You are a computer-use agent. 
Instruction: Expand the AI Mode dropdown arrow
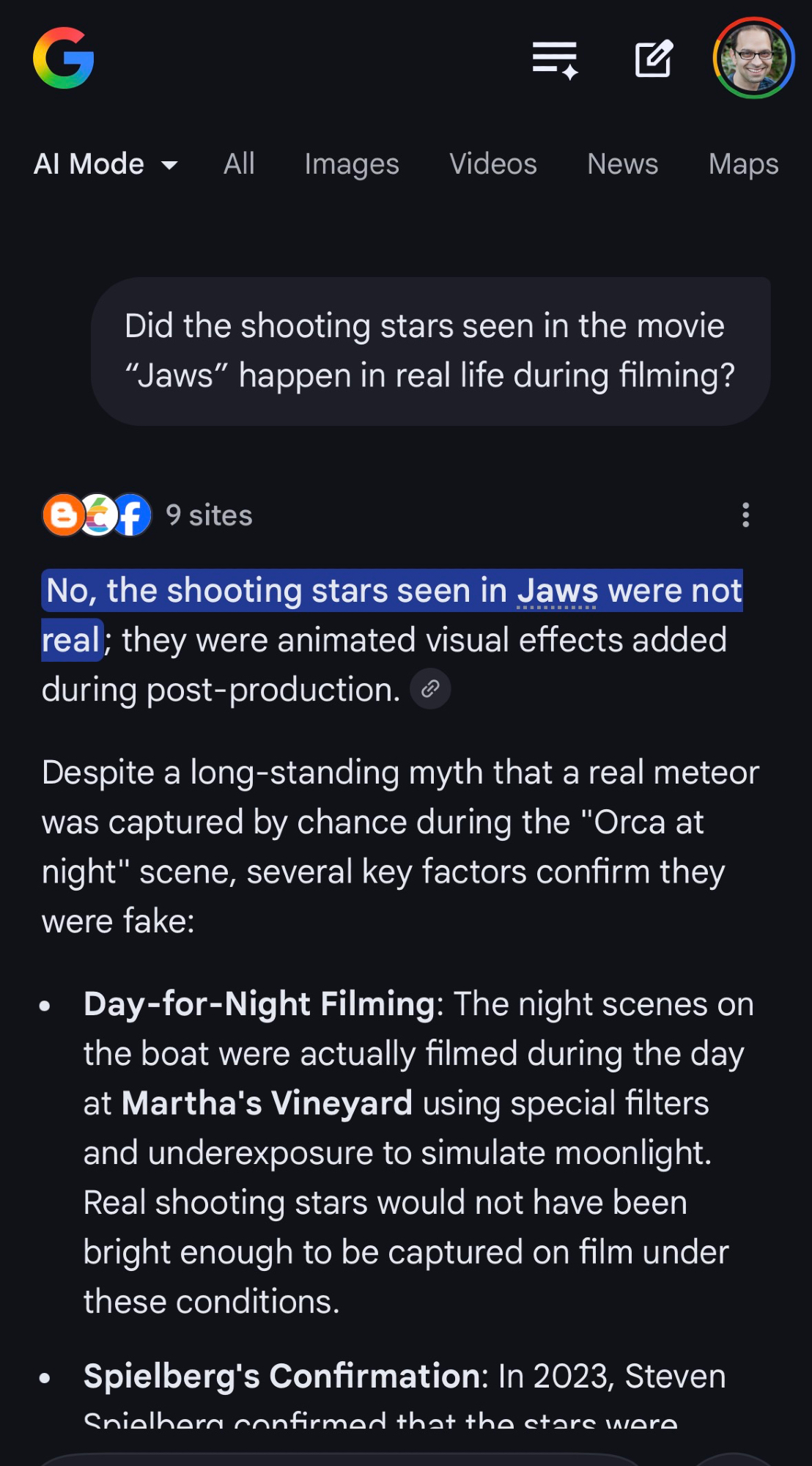coord(169,165)
